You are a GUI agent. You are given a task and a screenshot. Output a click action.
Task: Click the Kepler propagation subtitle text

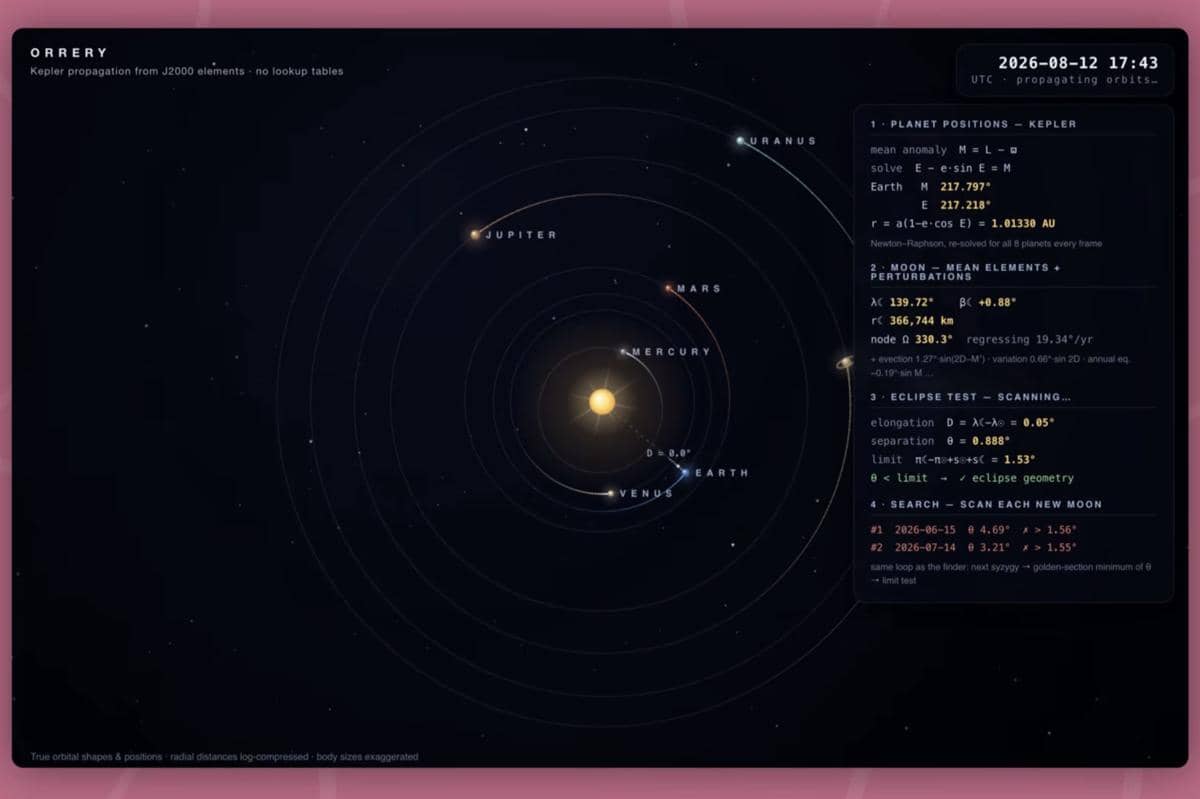(187, 71)
